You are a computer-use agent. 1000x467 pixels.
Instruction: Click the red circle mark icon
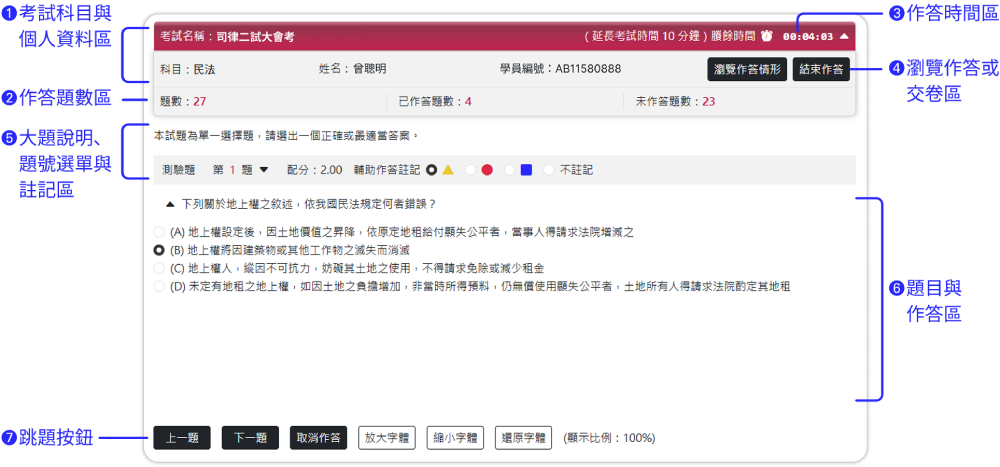(487, 170)
